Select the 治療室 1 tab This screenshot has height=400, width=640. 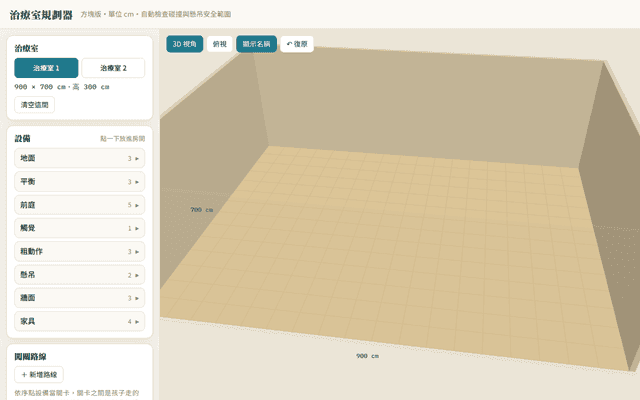(x=46, y=68)
